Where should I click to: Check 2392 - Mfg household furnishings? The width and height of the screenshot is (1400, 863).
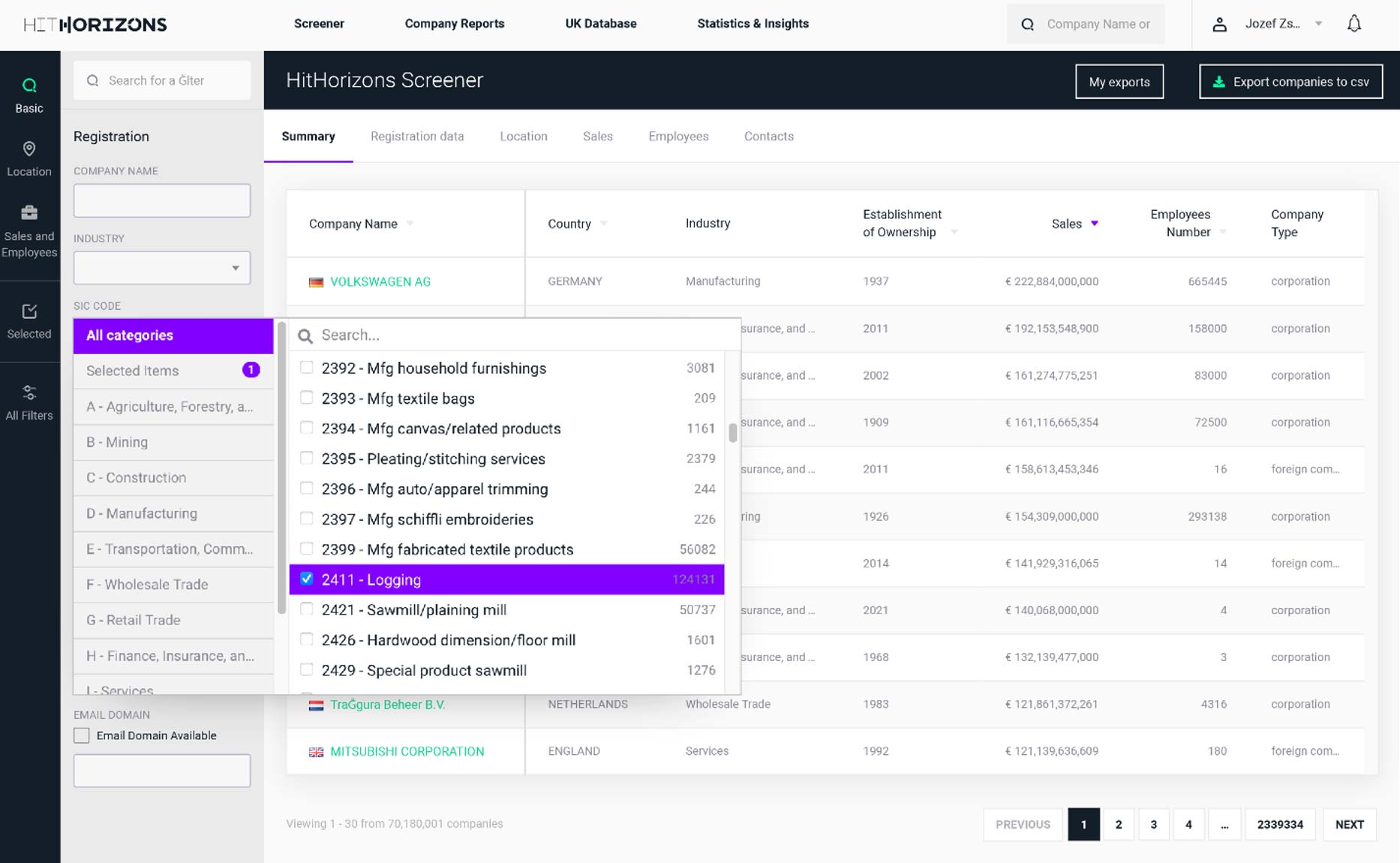click(x=307, y=368)
